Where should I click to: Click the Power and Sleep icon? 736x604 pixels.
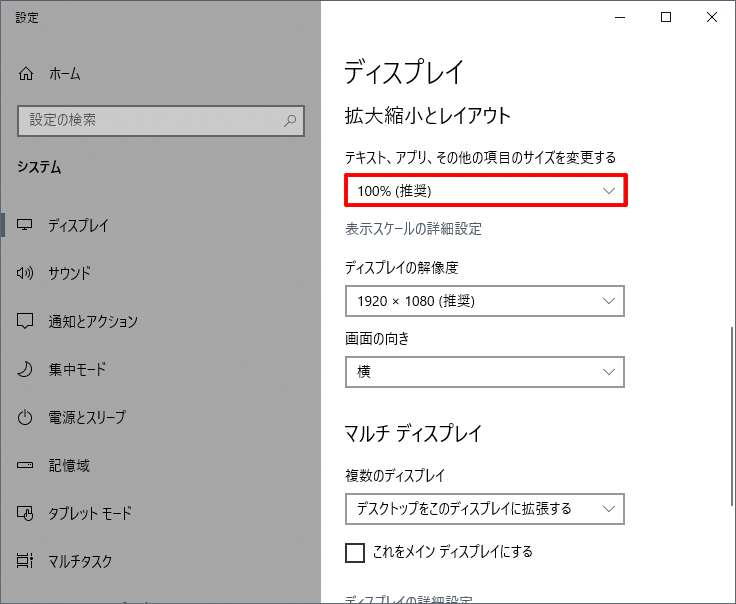click(x=26, y=417)
